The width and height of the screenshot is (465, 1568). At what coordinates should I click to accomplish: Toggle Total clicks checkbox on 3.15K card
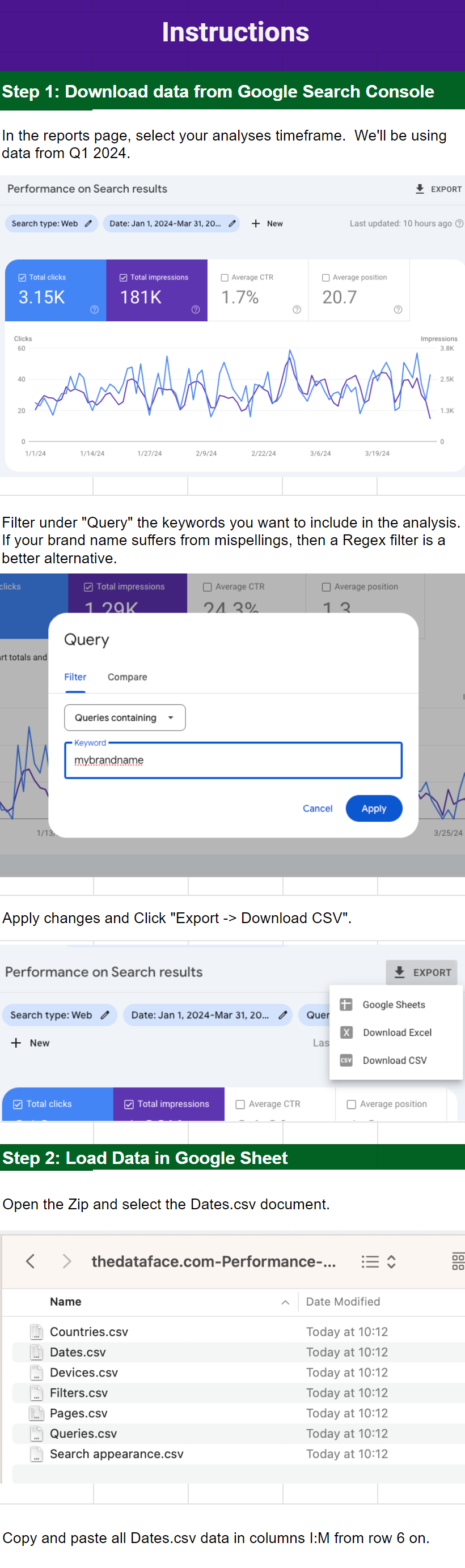(x=23, y=278)
